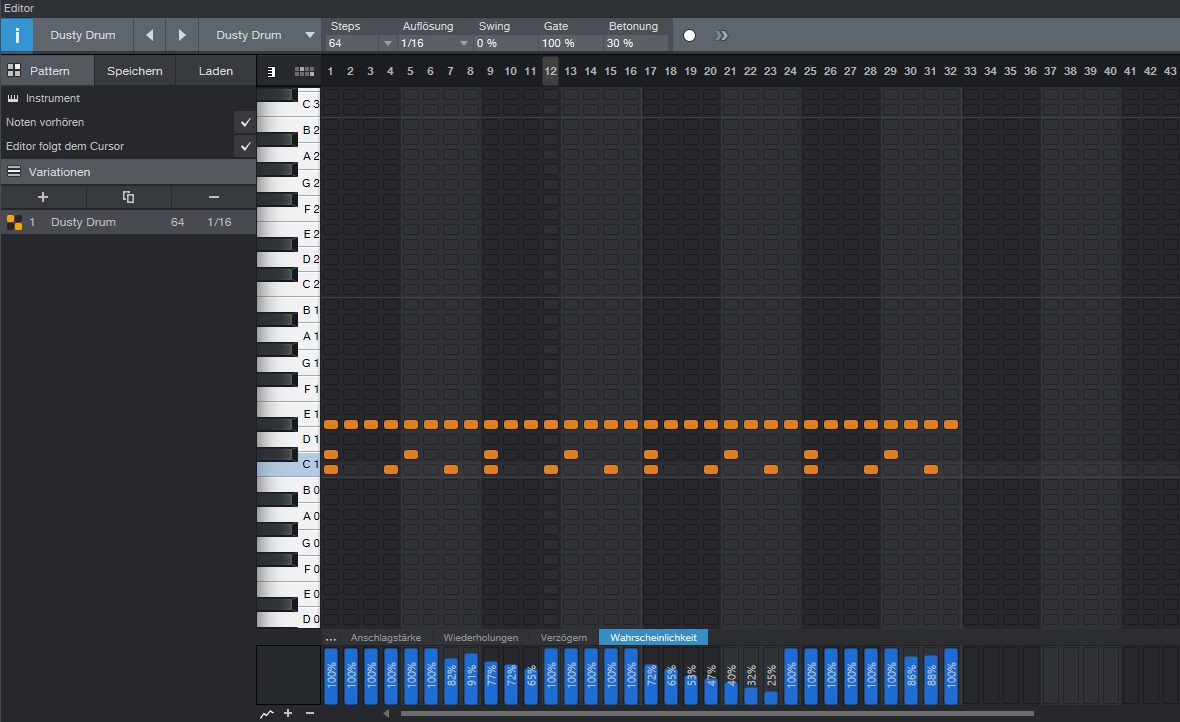The image size is (1180, 722).
Task: Switch to piano keyboard view icon
Action: click(271, 71)
